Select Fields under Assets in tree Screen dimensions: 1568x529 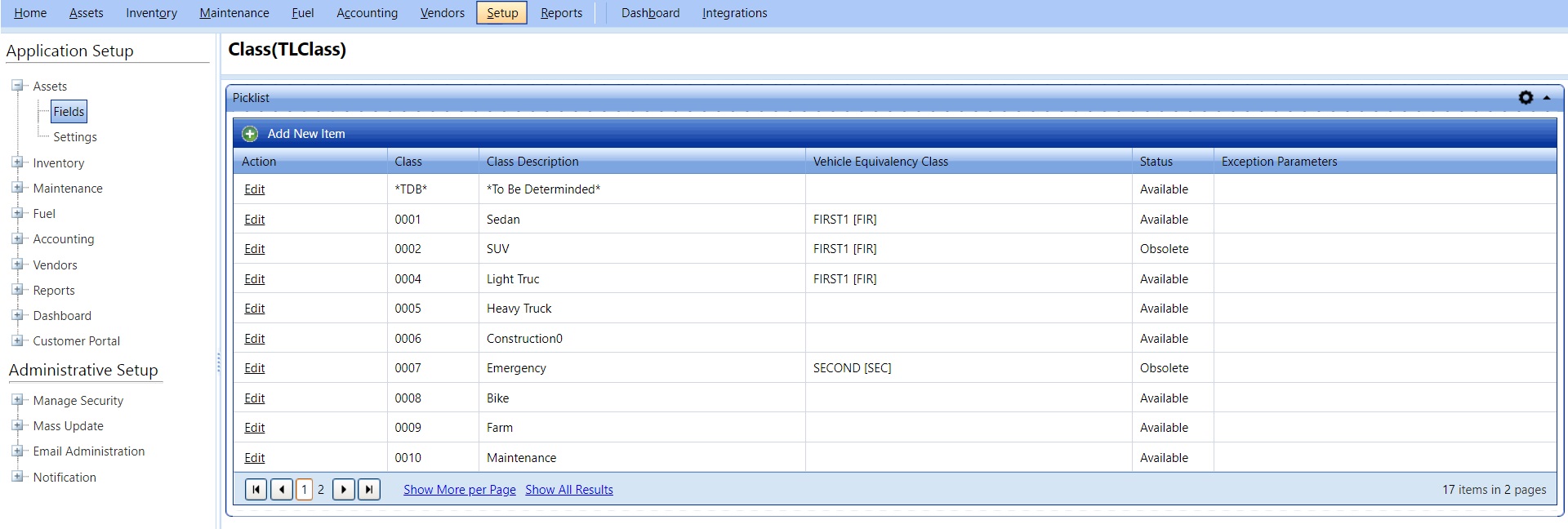pos(69,112)
